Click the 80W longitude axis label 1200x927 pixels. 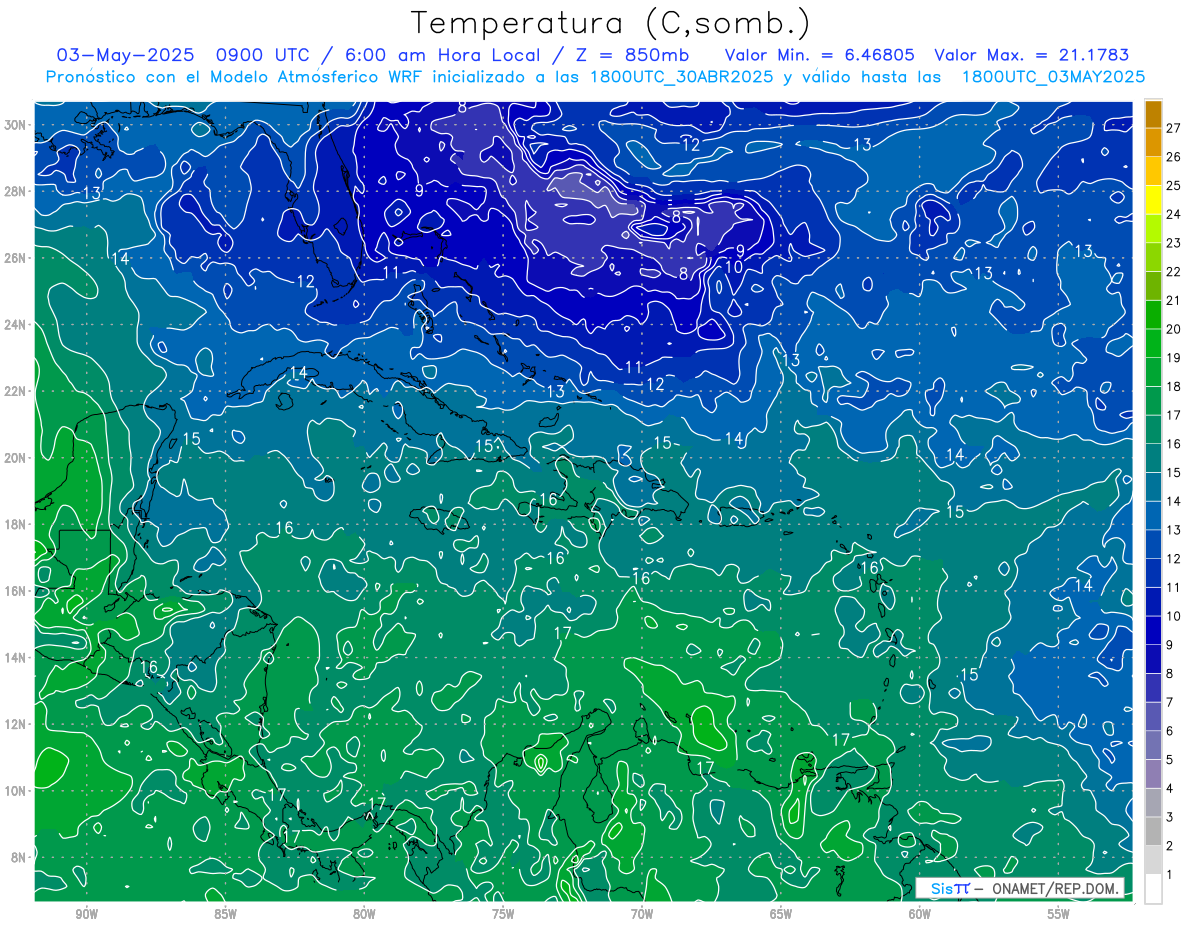(364, 914)
